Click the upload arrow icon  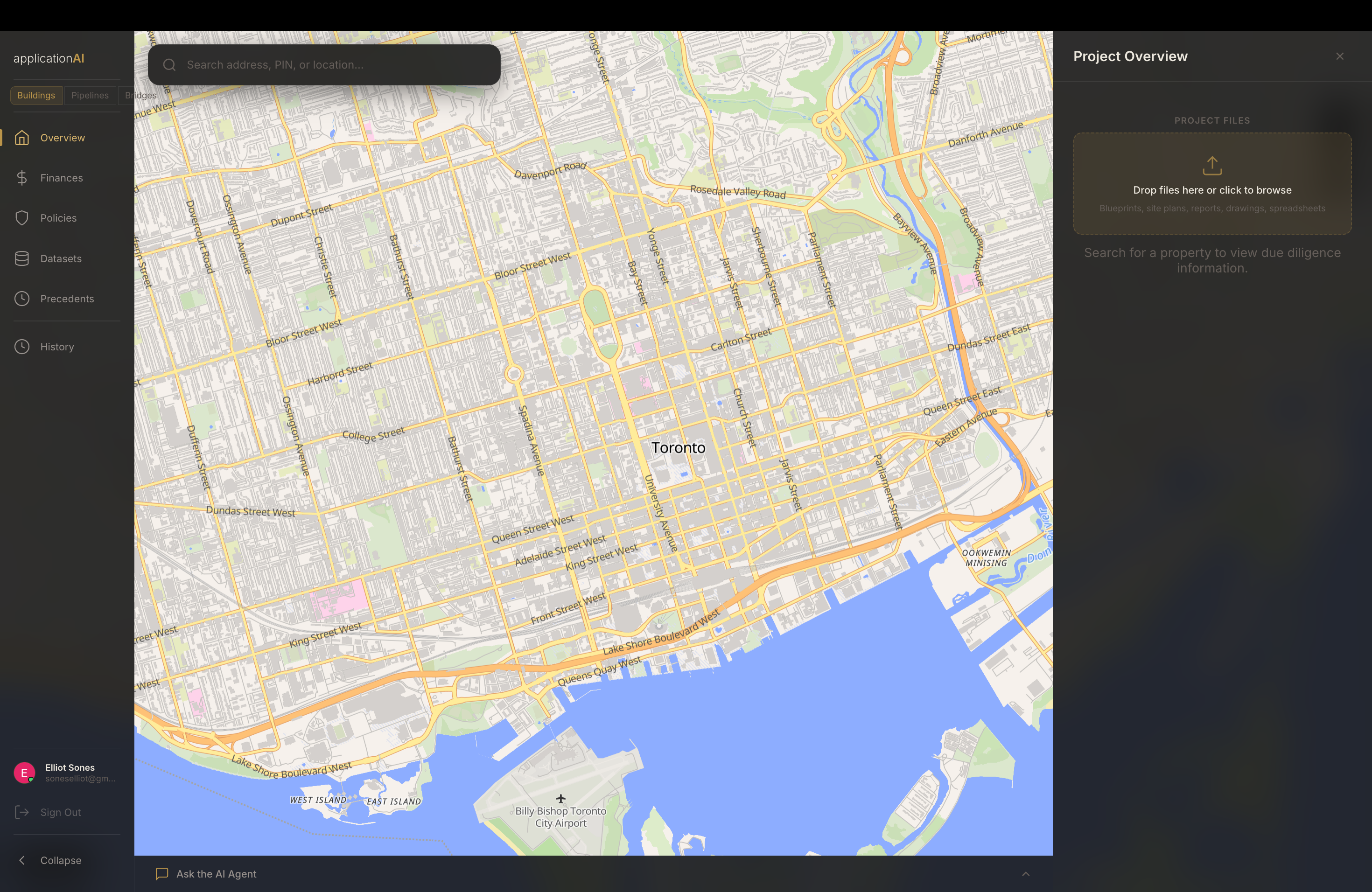(x=1212, y=166)
